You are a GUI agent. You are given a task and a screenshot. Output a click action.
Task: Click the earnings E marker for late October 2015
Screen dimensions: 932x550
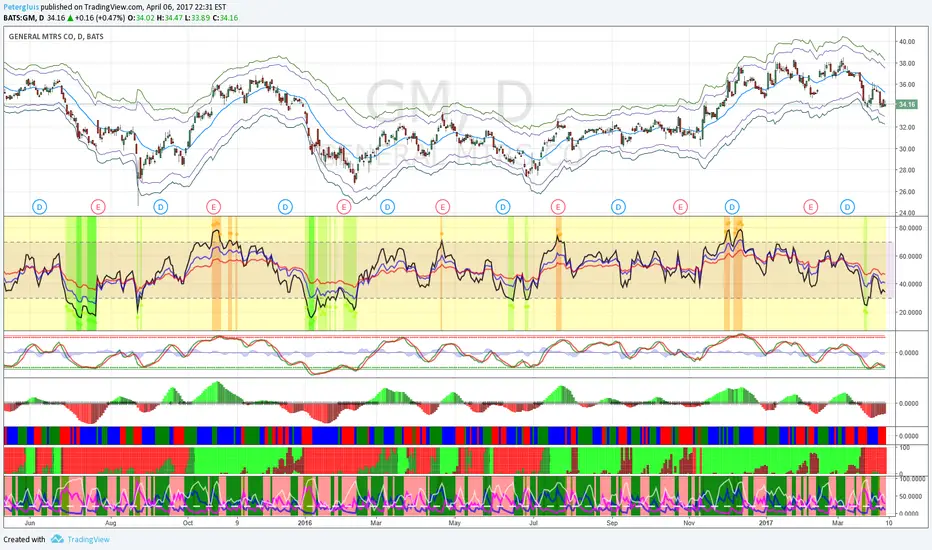pos(213,207)
